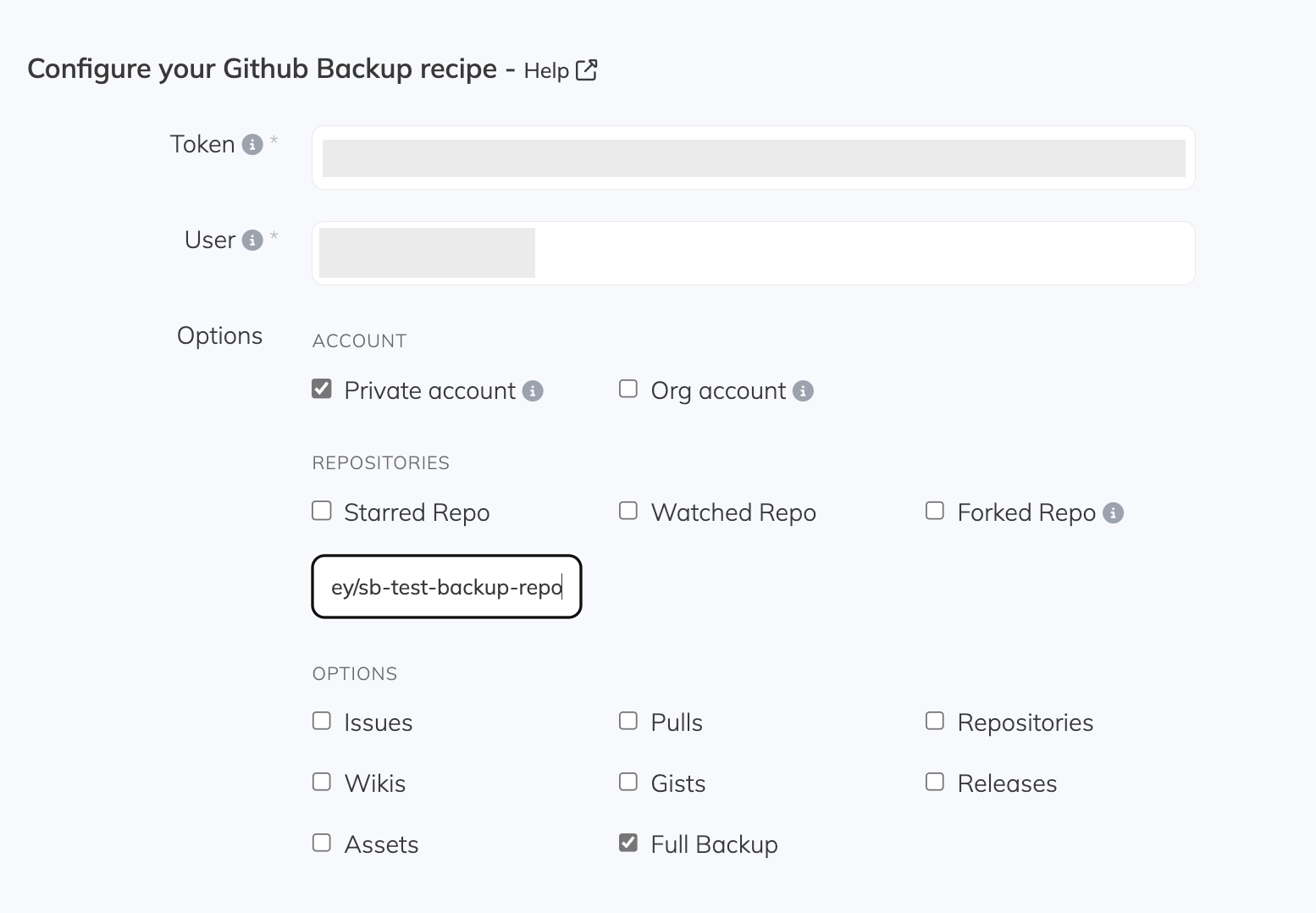Click the Token info icon
Screen dimensions: 1316x913
coord(252,145)
